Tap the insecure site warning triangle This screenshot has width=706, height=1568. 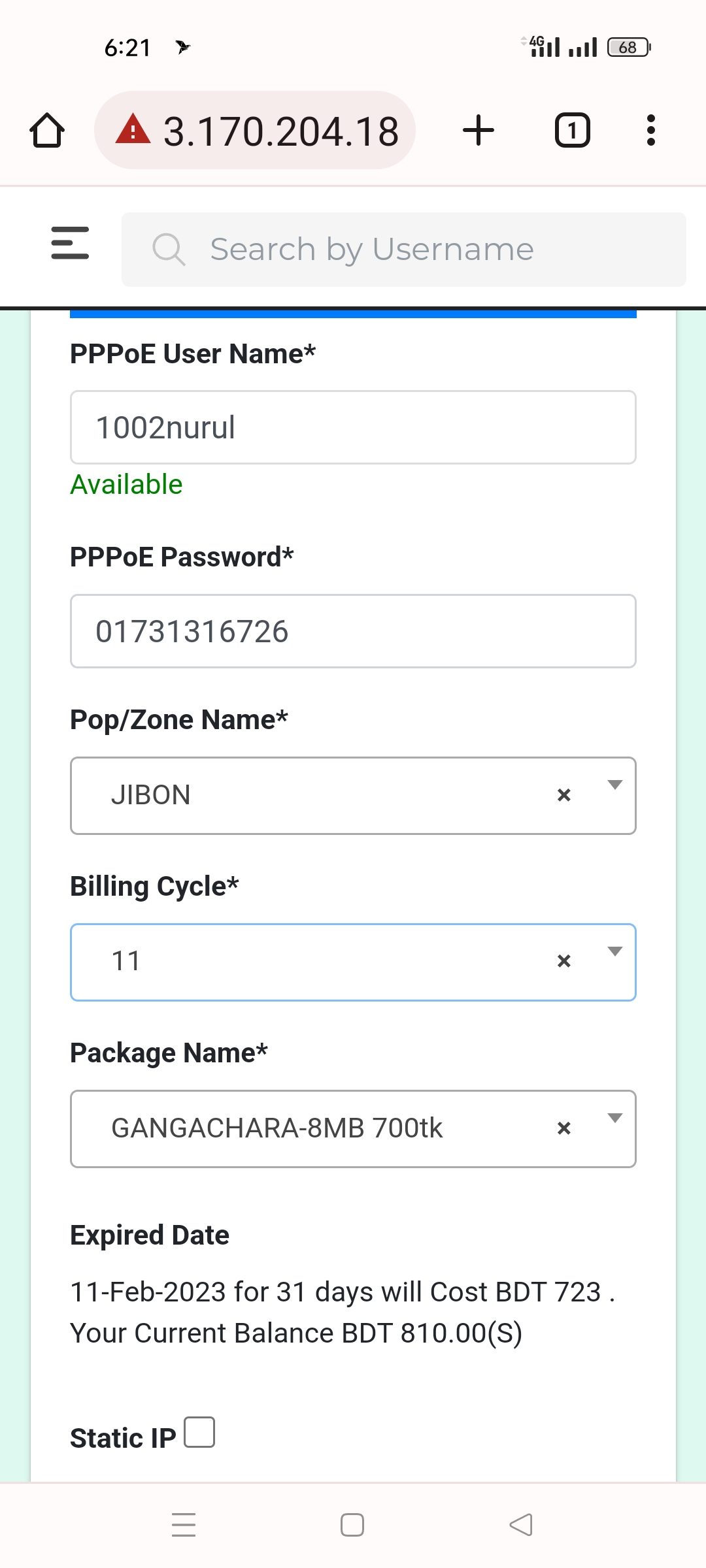pos(133,129)
